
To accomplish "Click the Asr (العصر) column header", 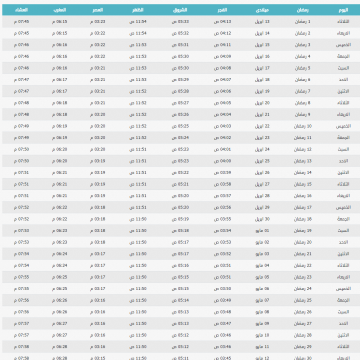I will pos(98,10).
